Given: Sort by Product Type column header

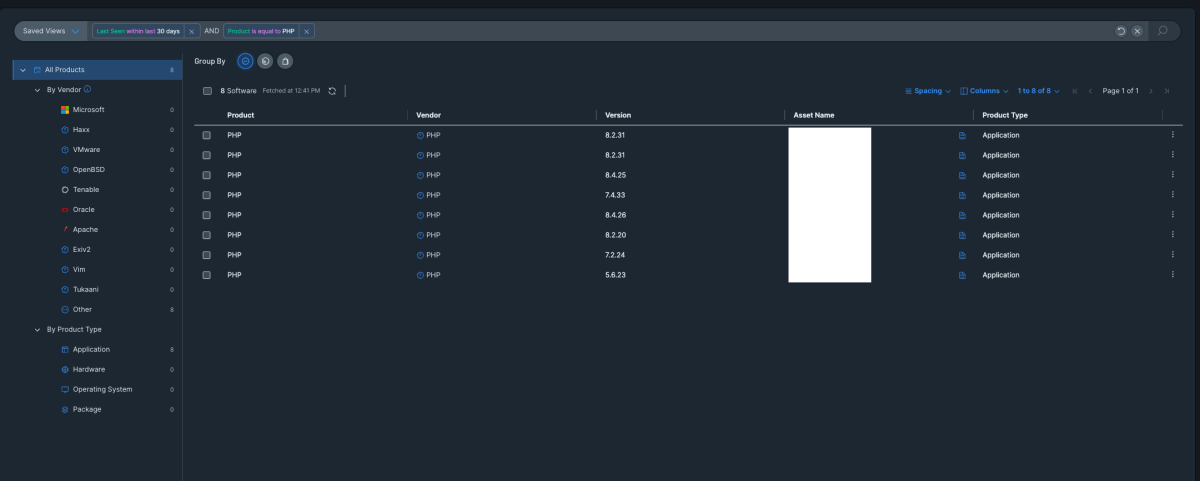Looking at the screenshot, I should coord(1005,115).
